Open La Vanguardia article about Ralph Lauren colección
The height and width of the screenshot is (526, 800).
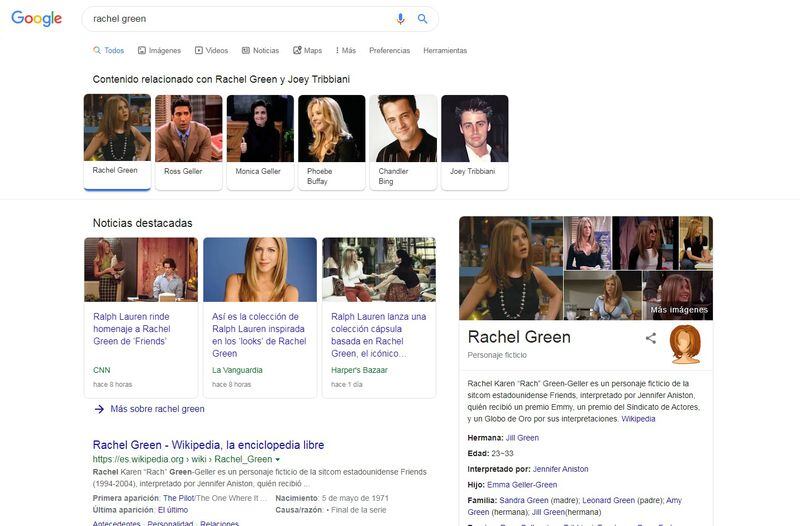pyautogui.click(x=259, y=335)
